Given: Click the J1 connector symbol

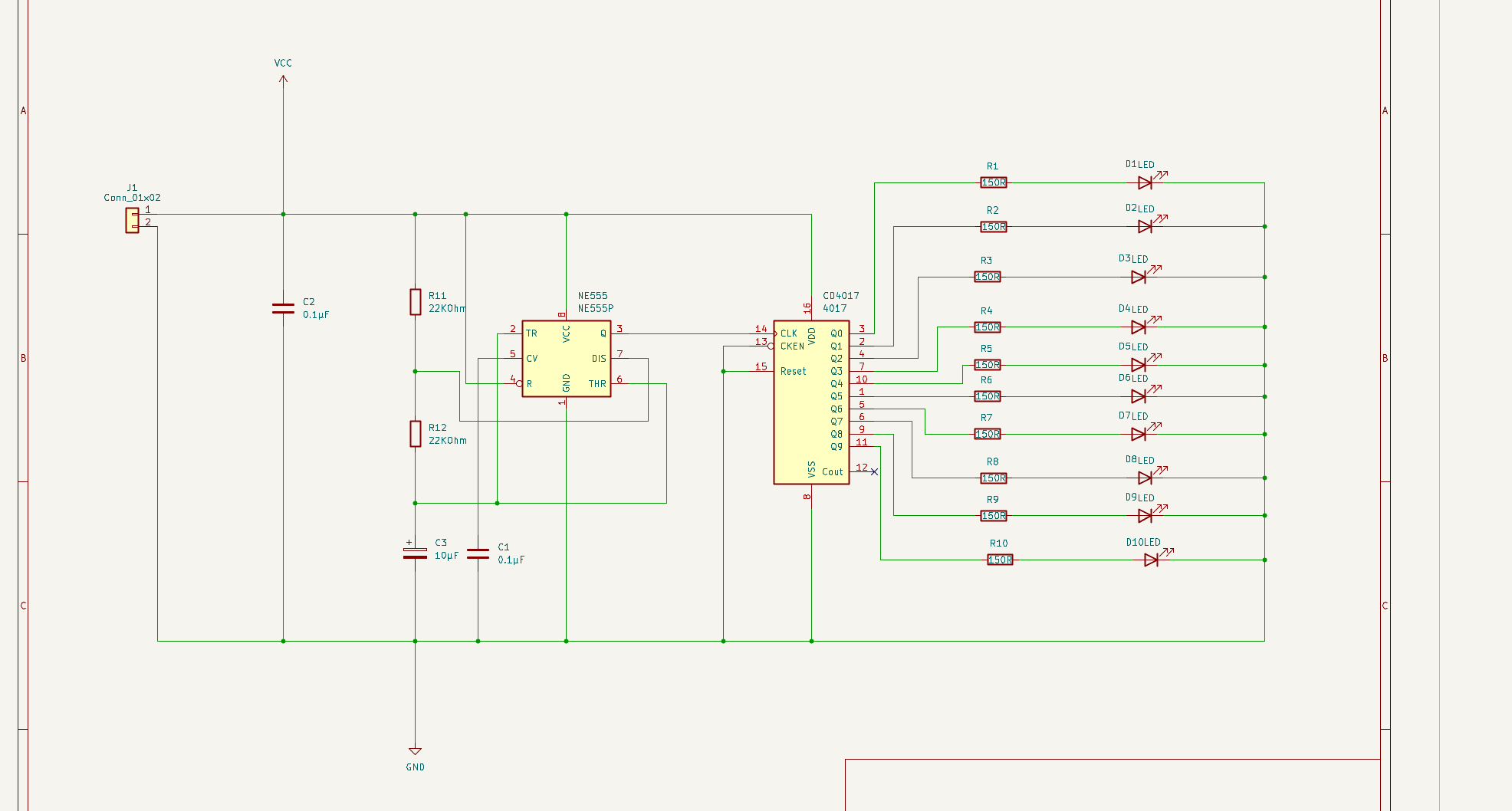Looking at the screenshot, I should pyautogui.click(x=133, y=220).
